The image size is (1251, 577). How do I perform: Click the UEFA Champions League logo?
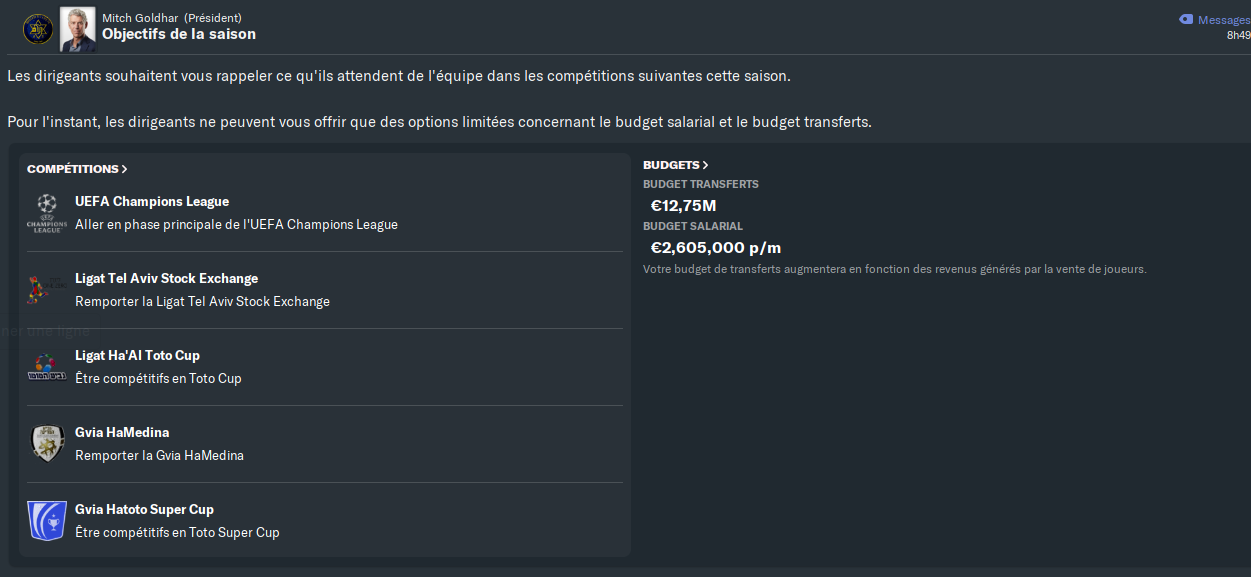tap(46, 213)
